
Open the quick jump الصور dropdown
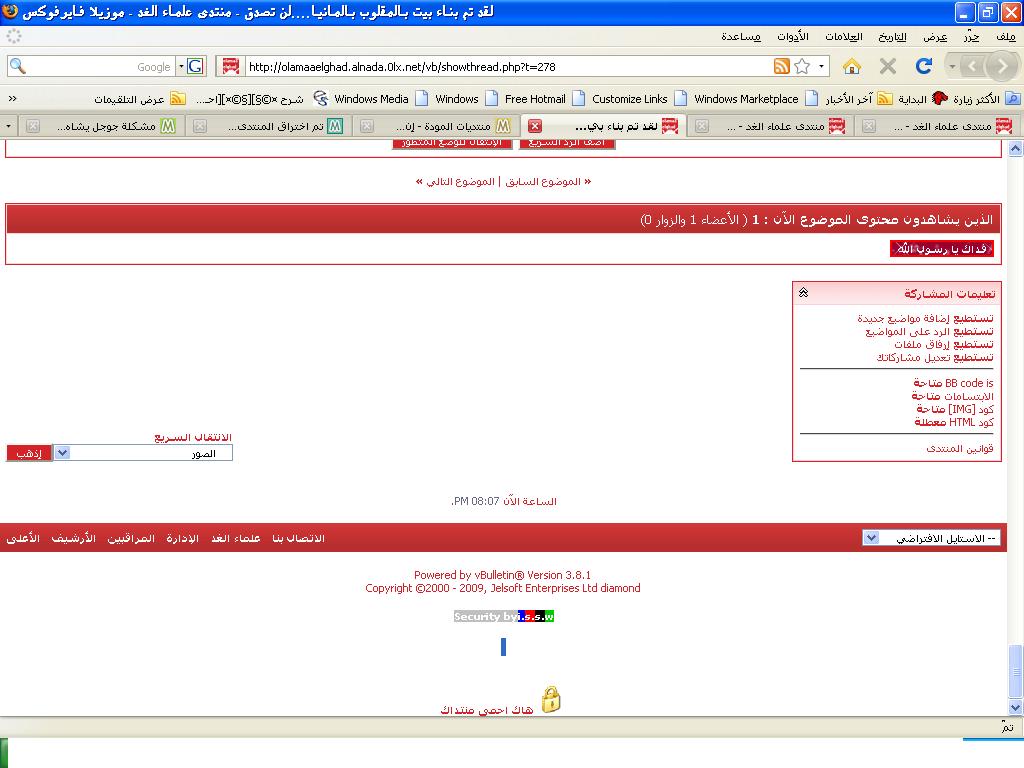[x=62, y=453]
